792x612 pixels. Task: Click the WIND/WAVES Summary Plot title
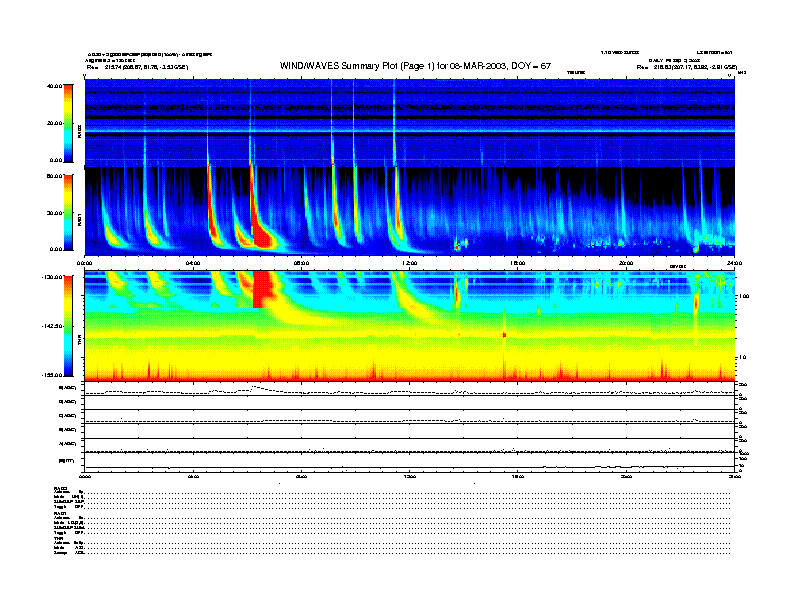point(415,66)
